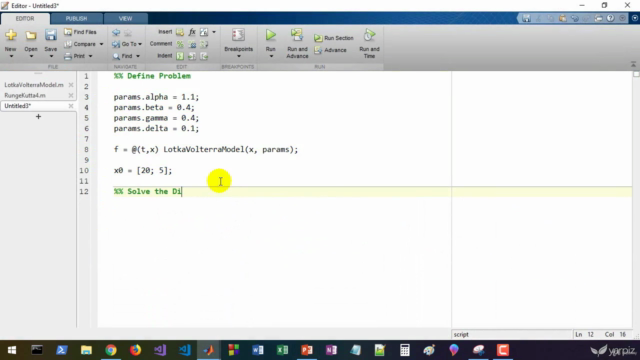Switch to the EDITOR tab
The height and width of the screenshot is (360, 640).
point(25,18)
